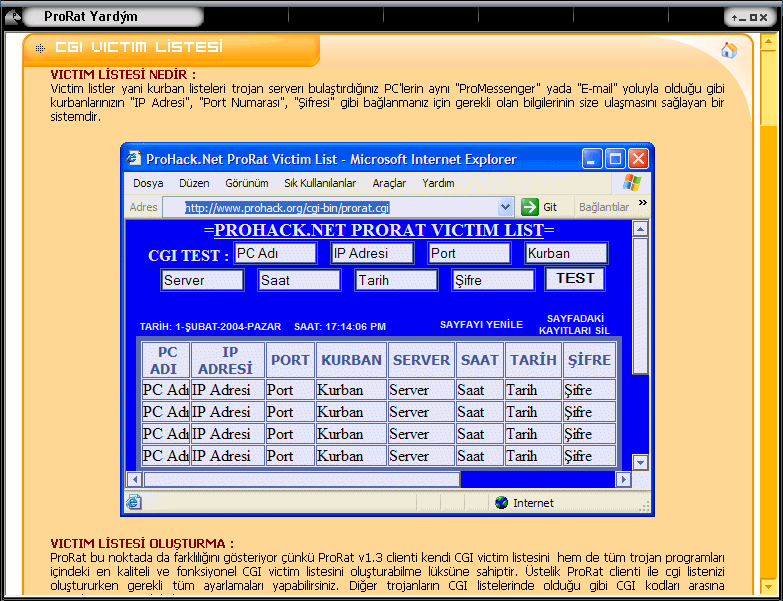783x601 pixels.
Task: Click the Internet Explorer page icon in title bar
Action: 134,159
